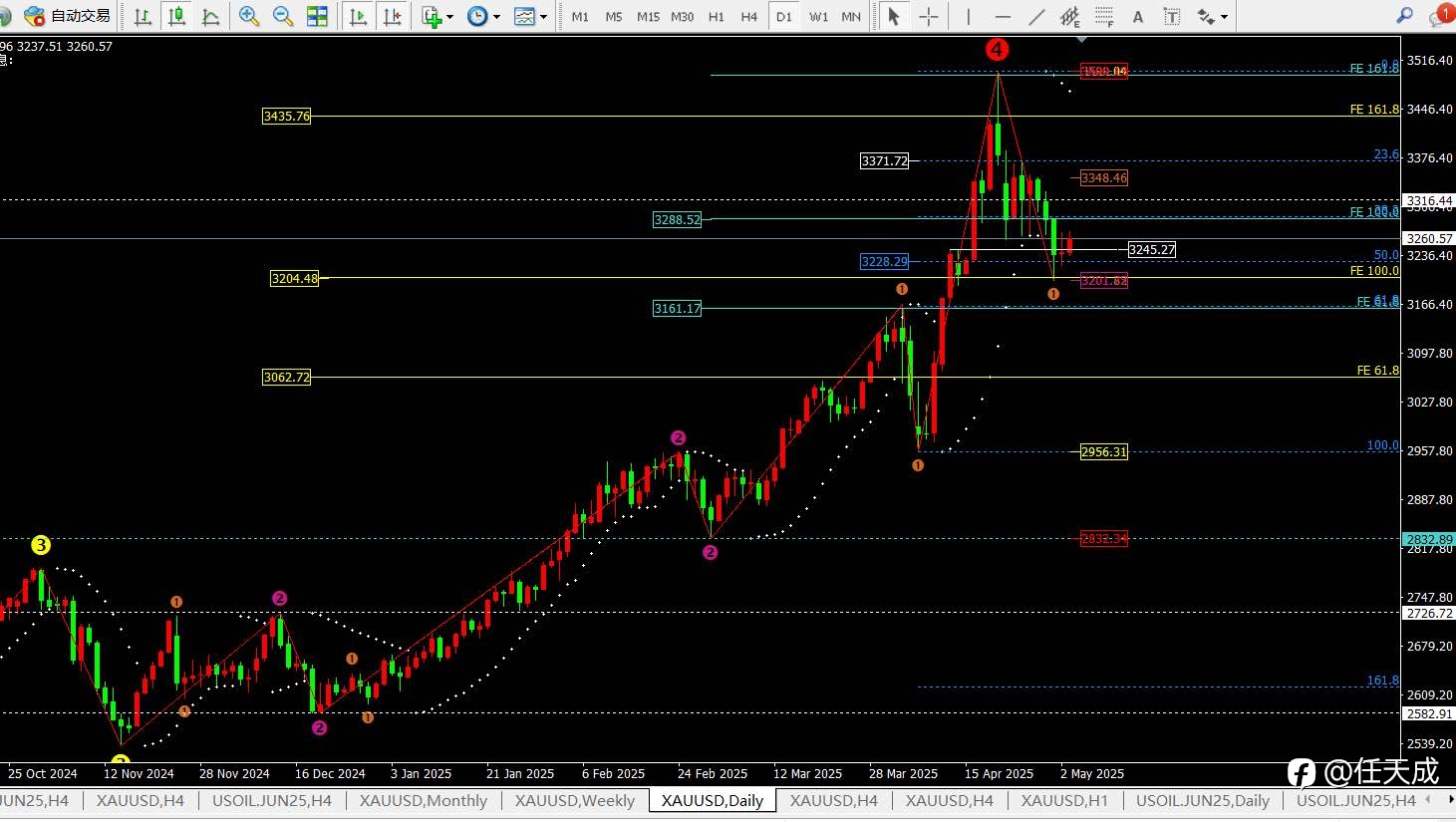The image size is (1456, 822).
Task: Zoom out on the chart
Action: point(283,16)
